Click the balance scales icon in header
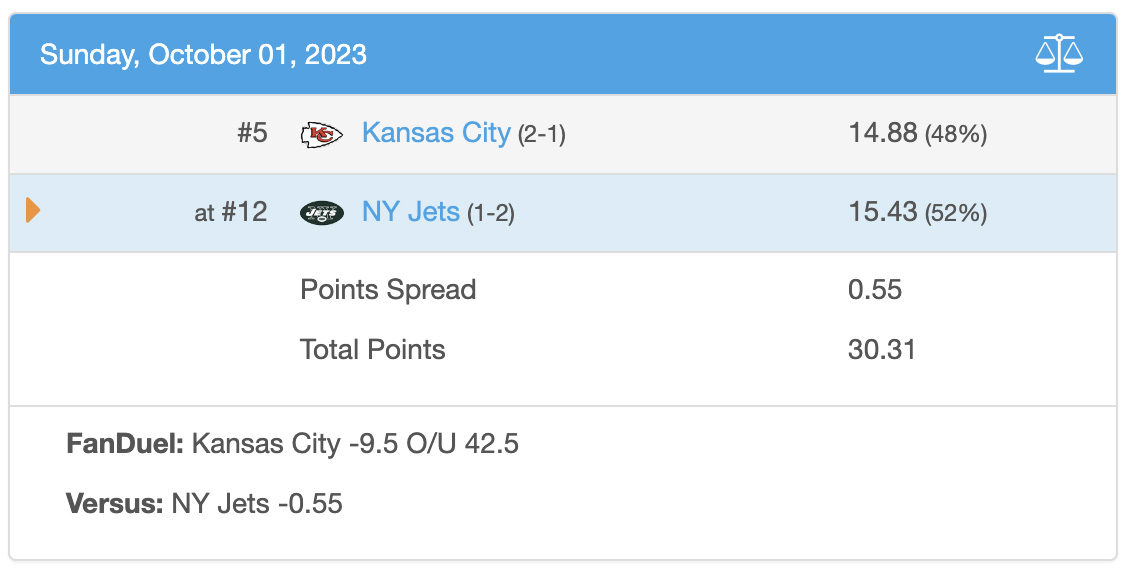 pos(1059,54)
